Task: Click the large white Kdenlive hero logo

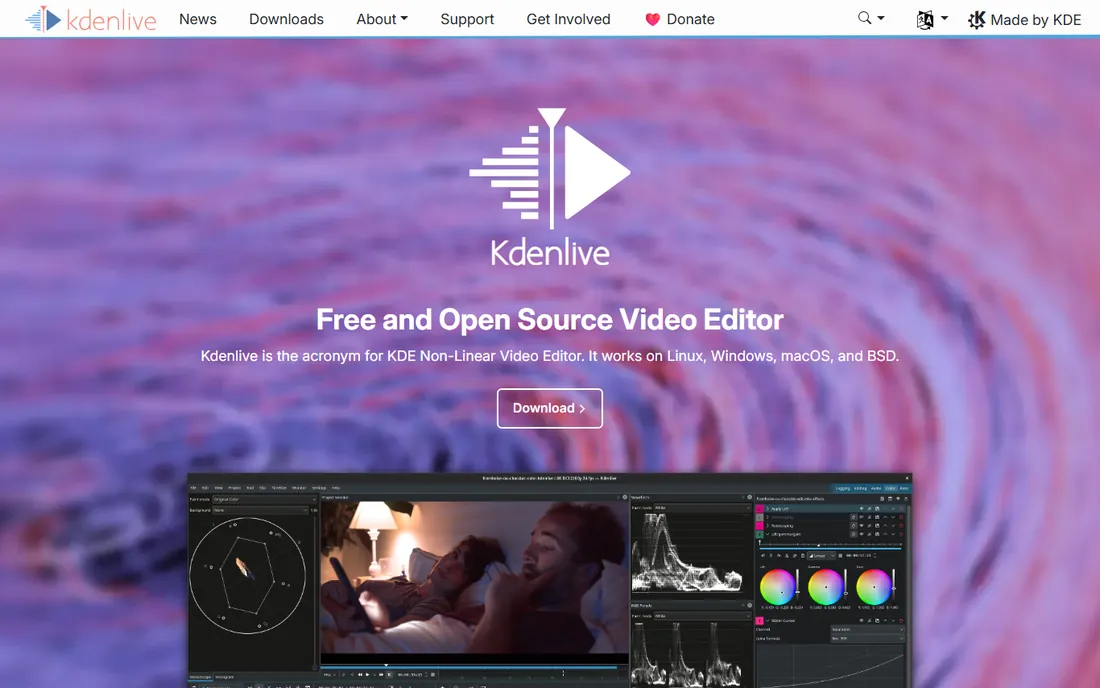Action: [550, 187]
